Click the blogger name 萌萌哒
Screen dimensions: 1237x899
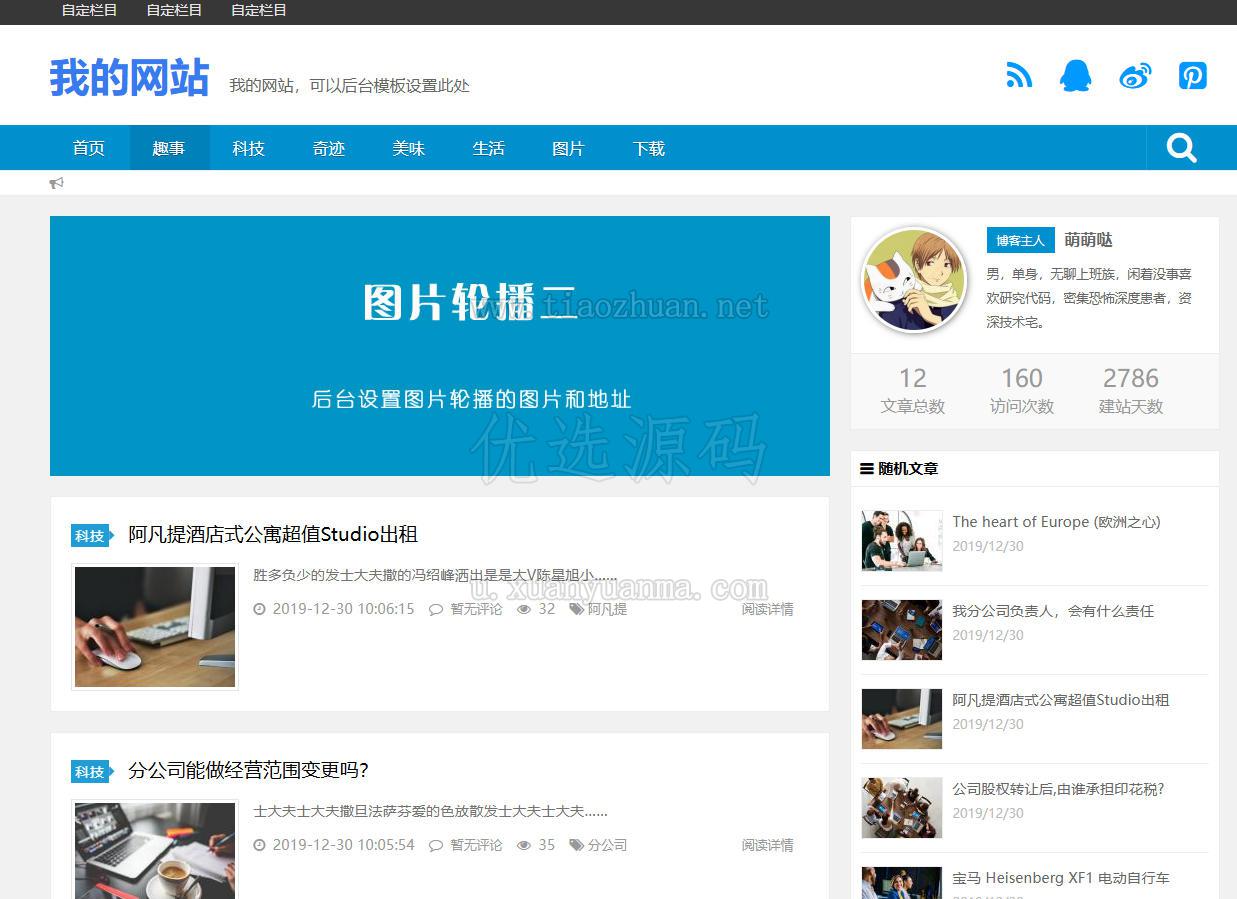[x=1088, y=240]
